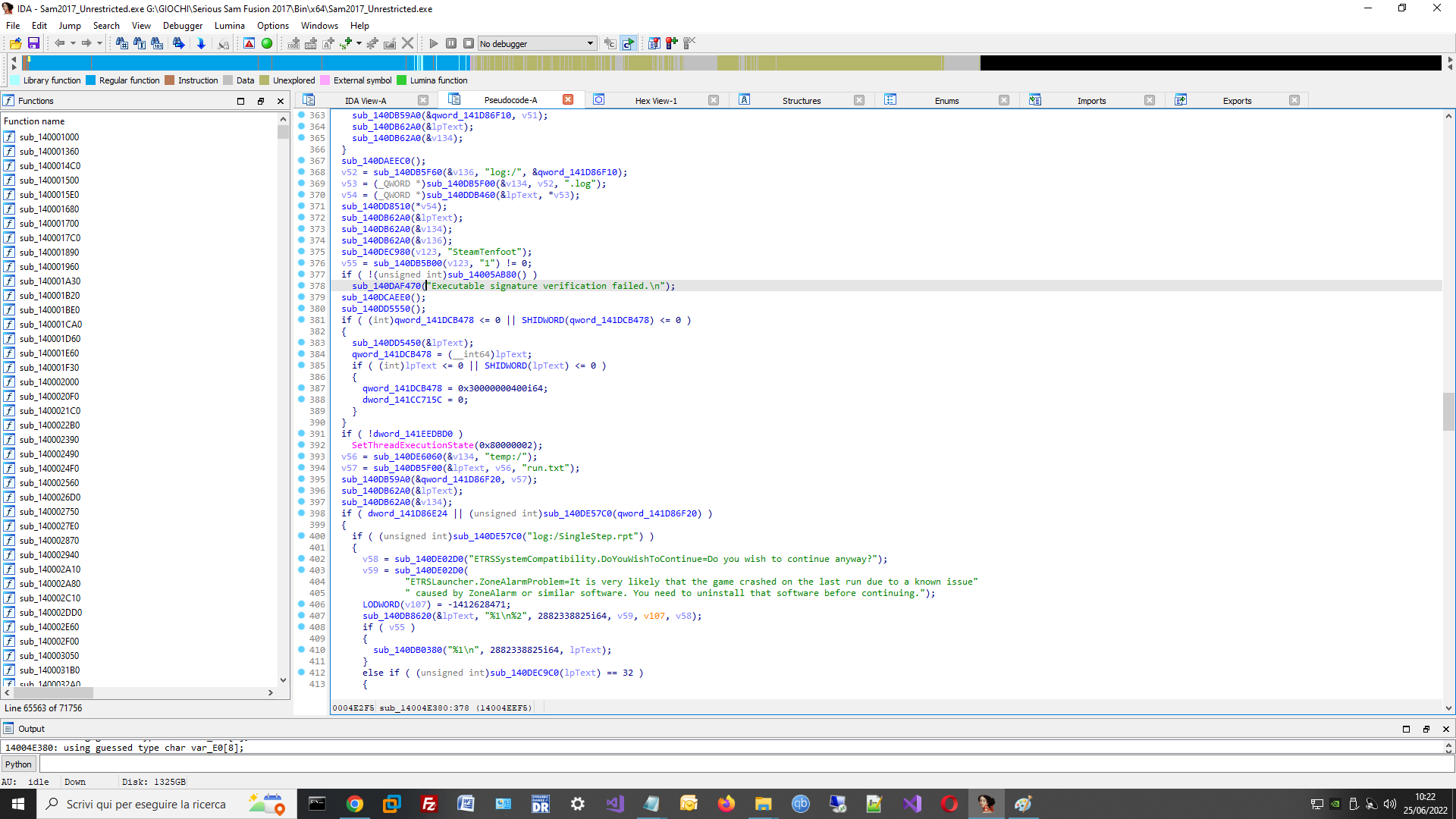Open the Functions panel icon
Viewport: 1456px width, 819px height.
click(x=8, y=100)
